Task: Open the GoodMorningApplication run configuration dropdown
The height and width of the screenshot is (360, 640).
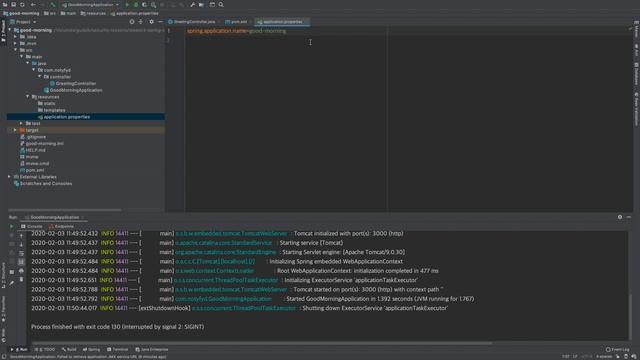Action: (90, 4)
